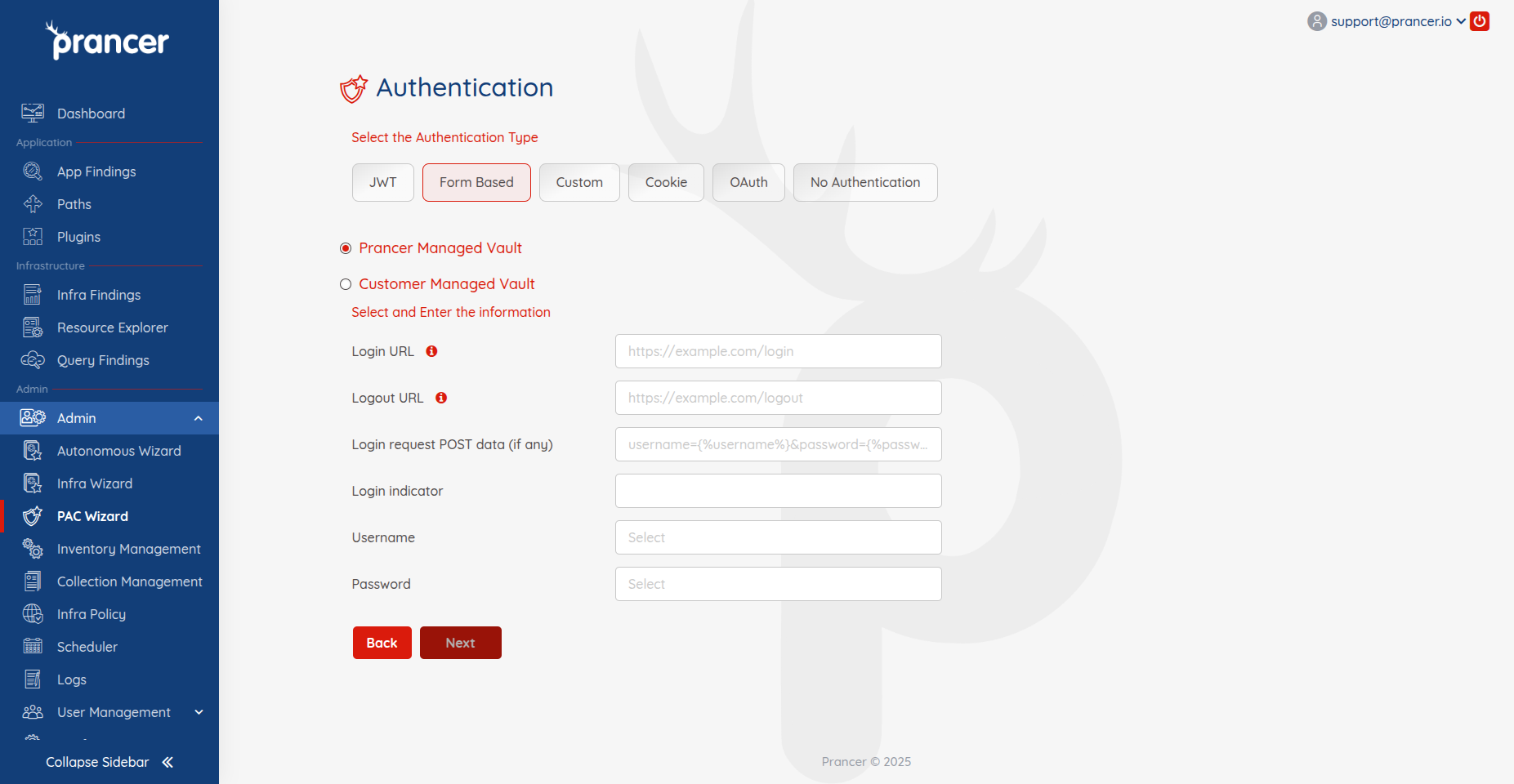Click the Infra Findings icon
Viewport: 1514px width, 784px height.
pos(33,295)
